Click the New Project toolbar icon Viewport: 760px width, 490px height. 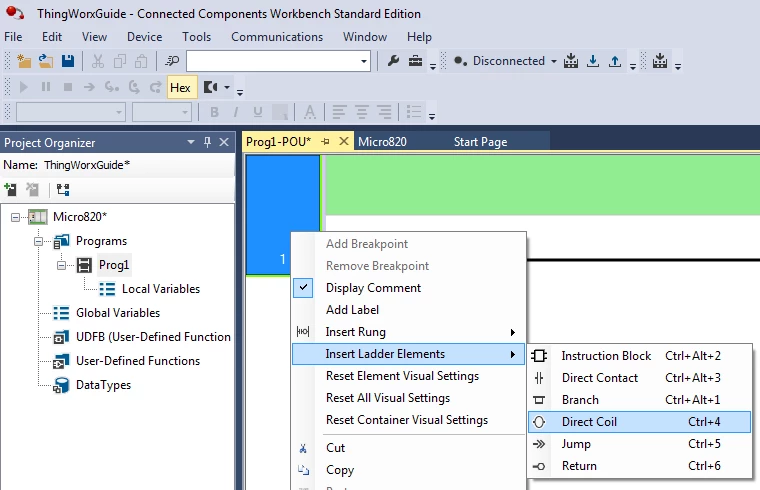pyautogui.click(x=23, y=61)
